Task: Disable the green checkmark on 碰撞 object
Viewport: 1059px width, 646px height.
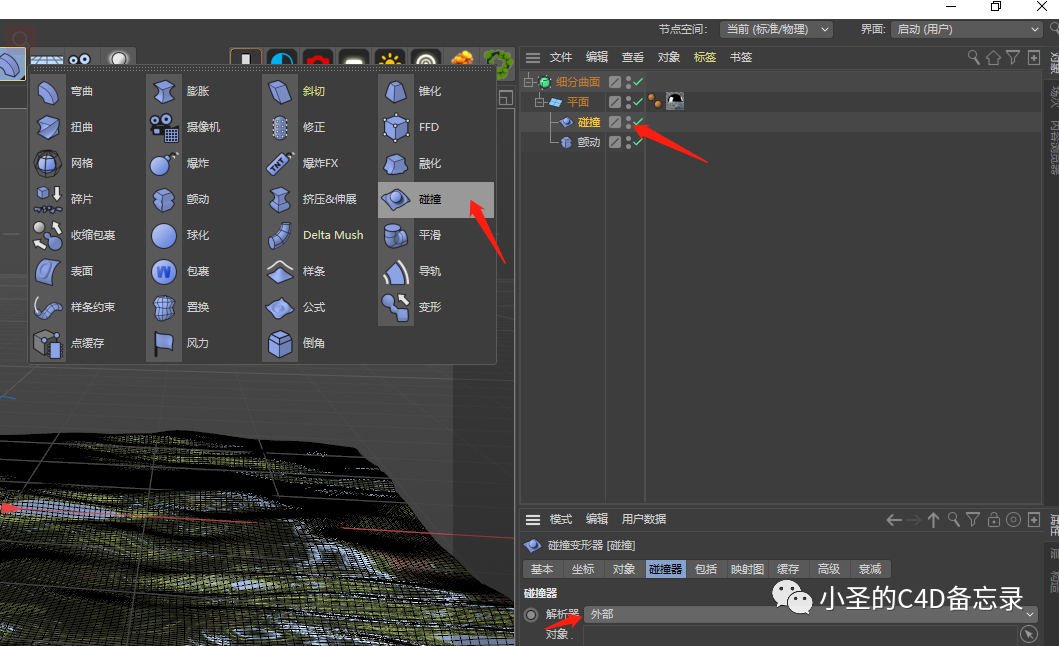Action: 637,121
